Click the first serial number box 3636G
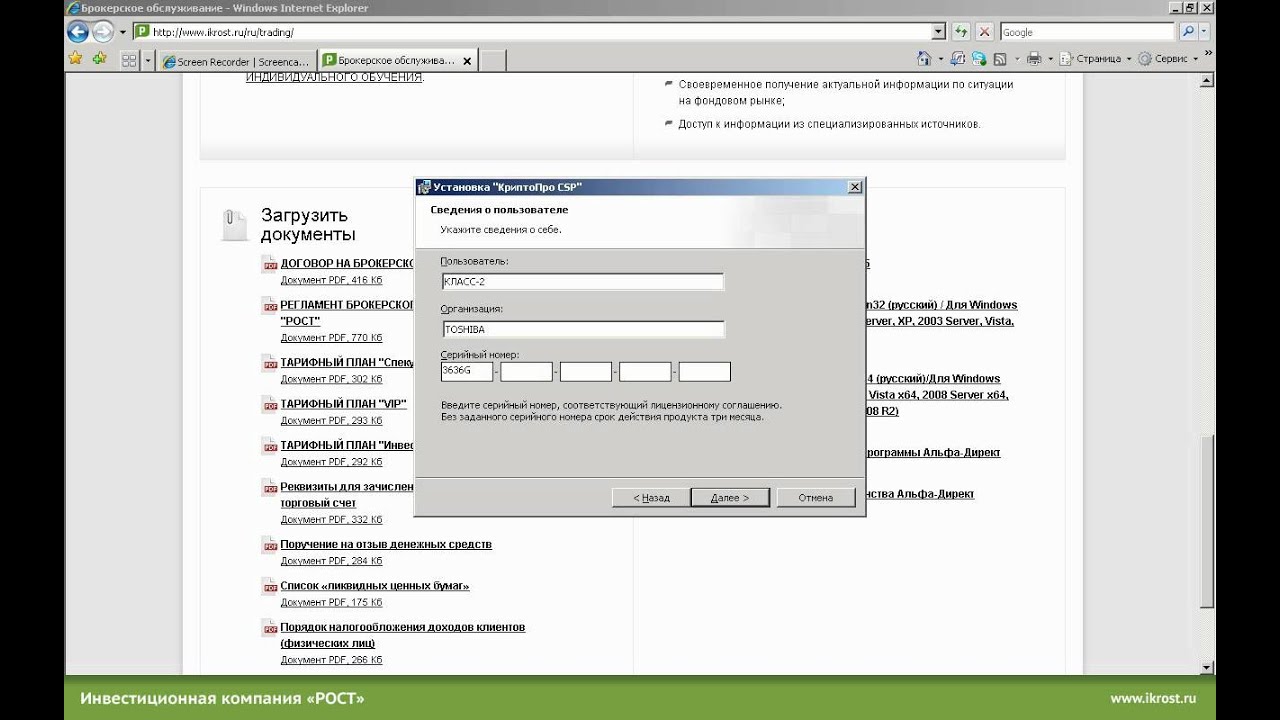The image size is (1280, 720). point(467,372)
